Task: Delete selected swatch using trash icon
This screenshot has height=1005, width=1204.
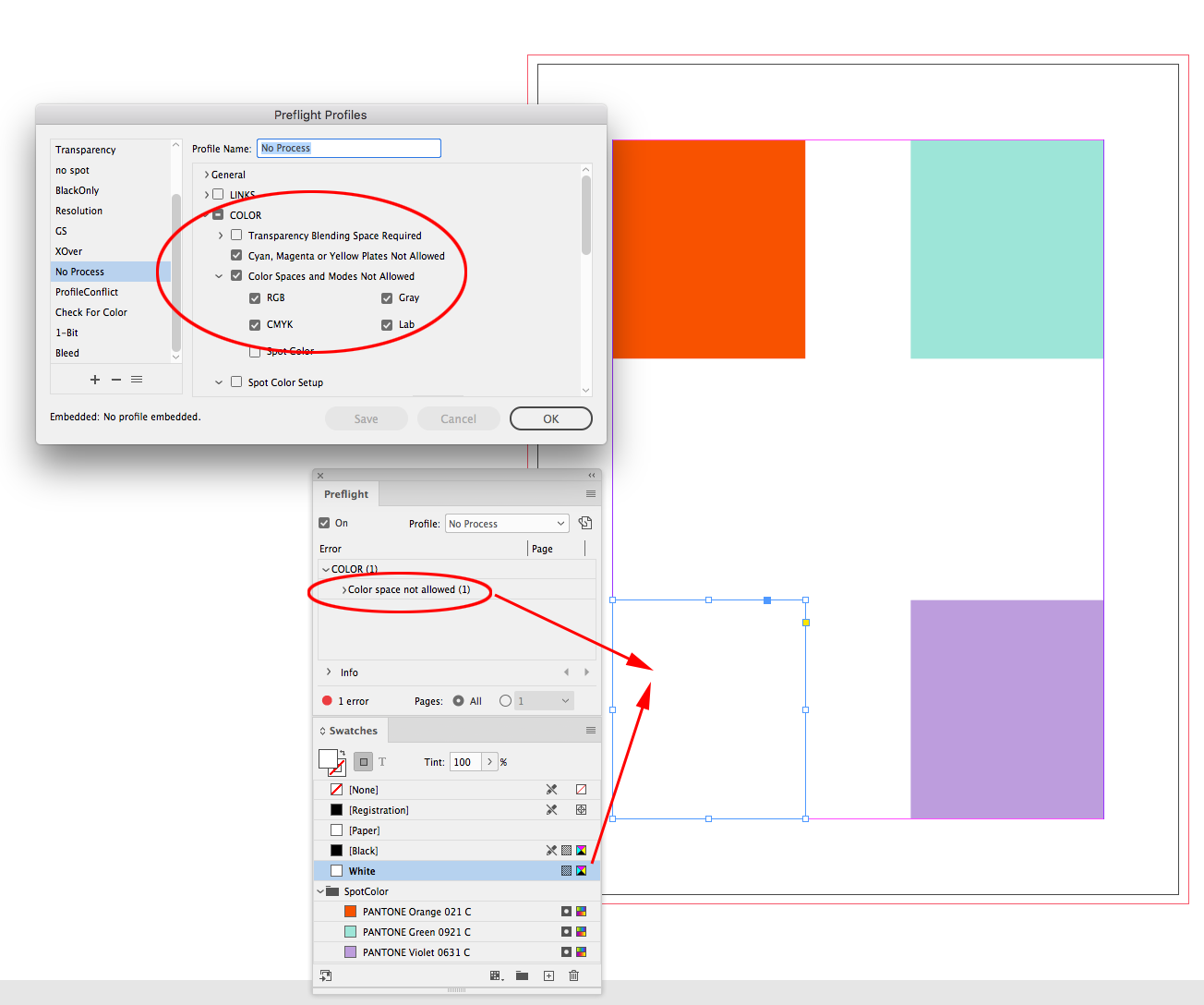Action: pyautogui.click(x=573, y=975)
